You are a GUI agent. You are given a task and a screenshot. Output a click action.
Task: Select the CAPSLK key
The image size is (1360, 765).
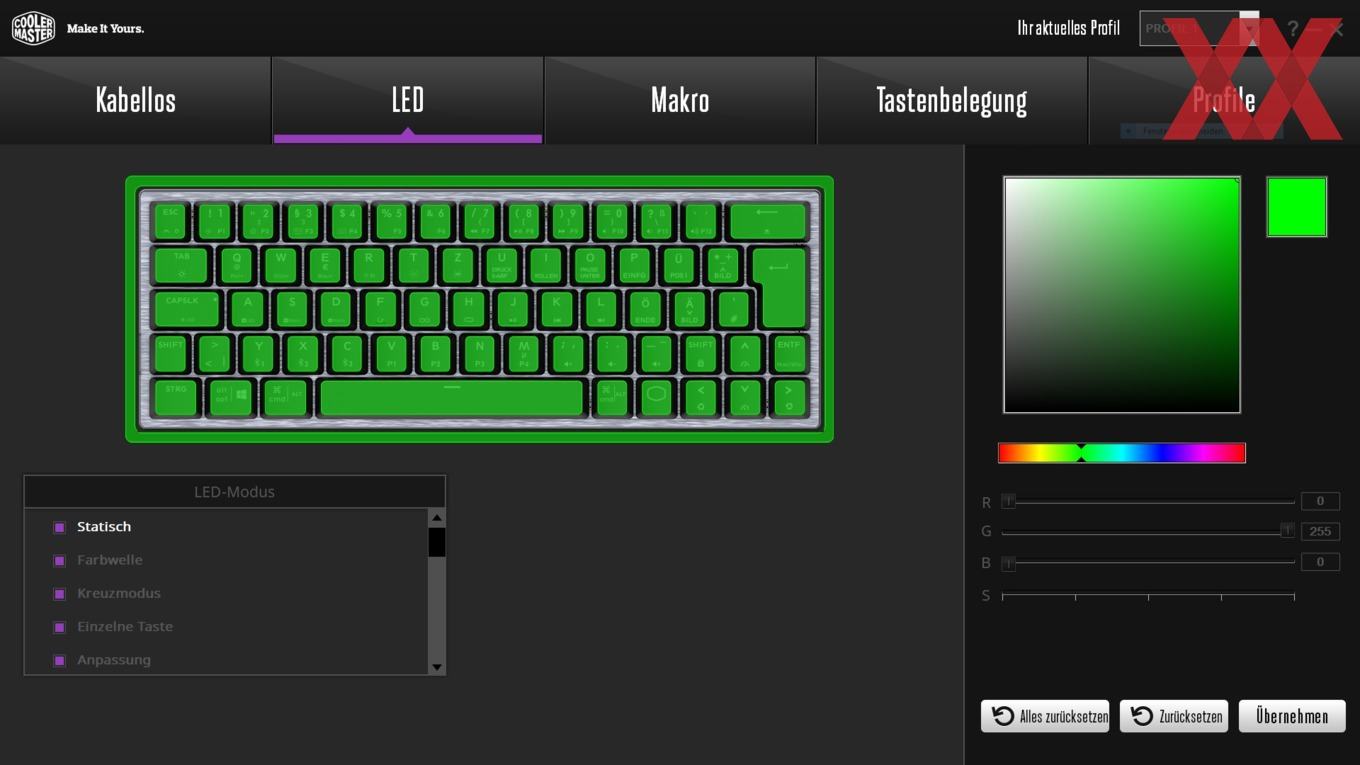186,309
